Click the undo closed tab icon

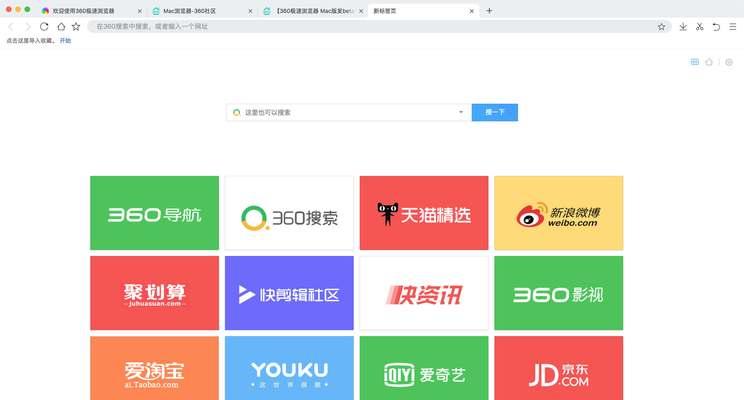pyautogui.click(x=716, y=27)
